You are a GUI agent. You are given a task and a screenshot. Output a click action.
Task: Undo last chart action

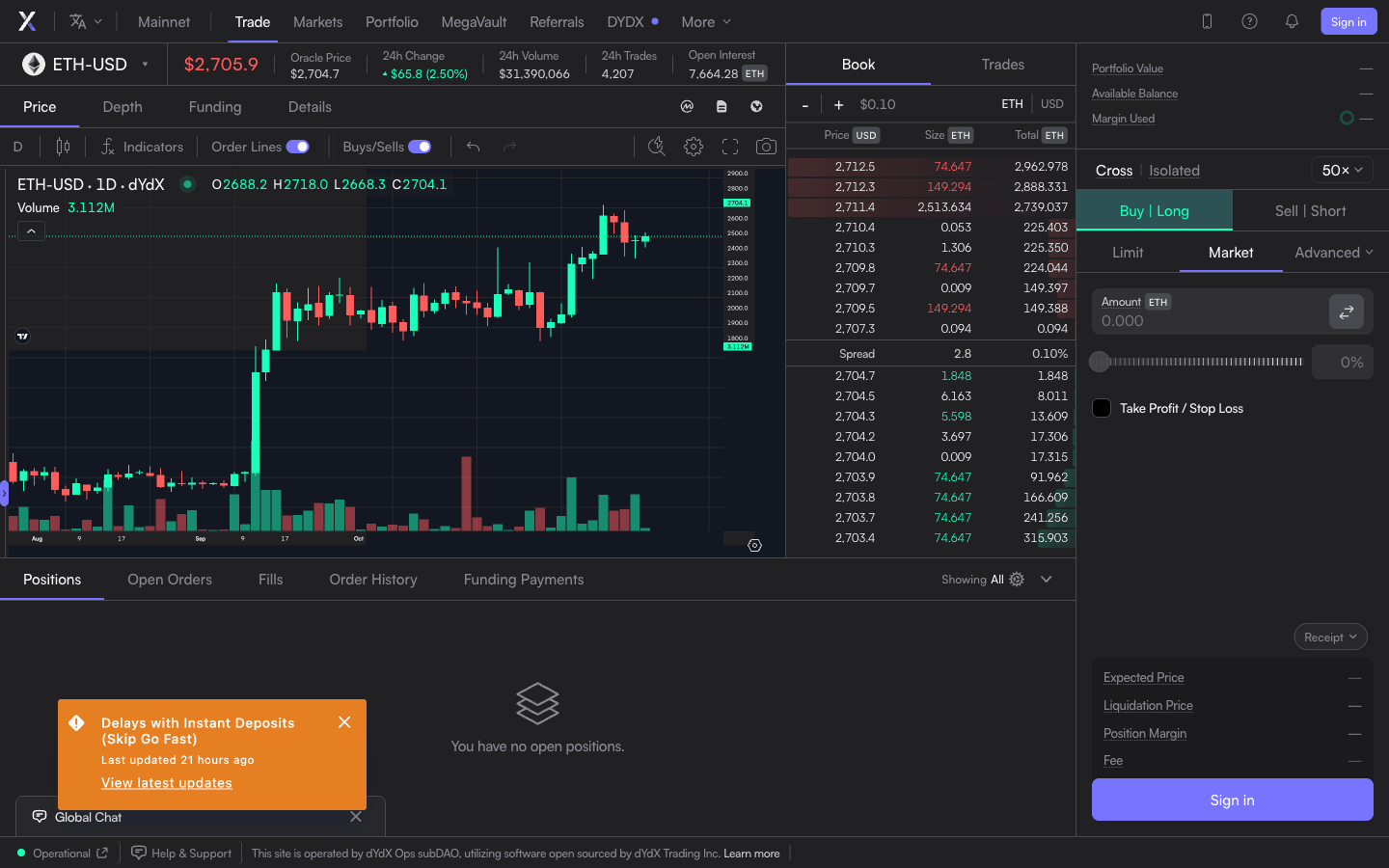coord(473,147)
